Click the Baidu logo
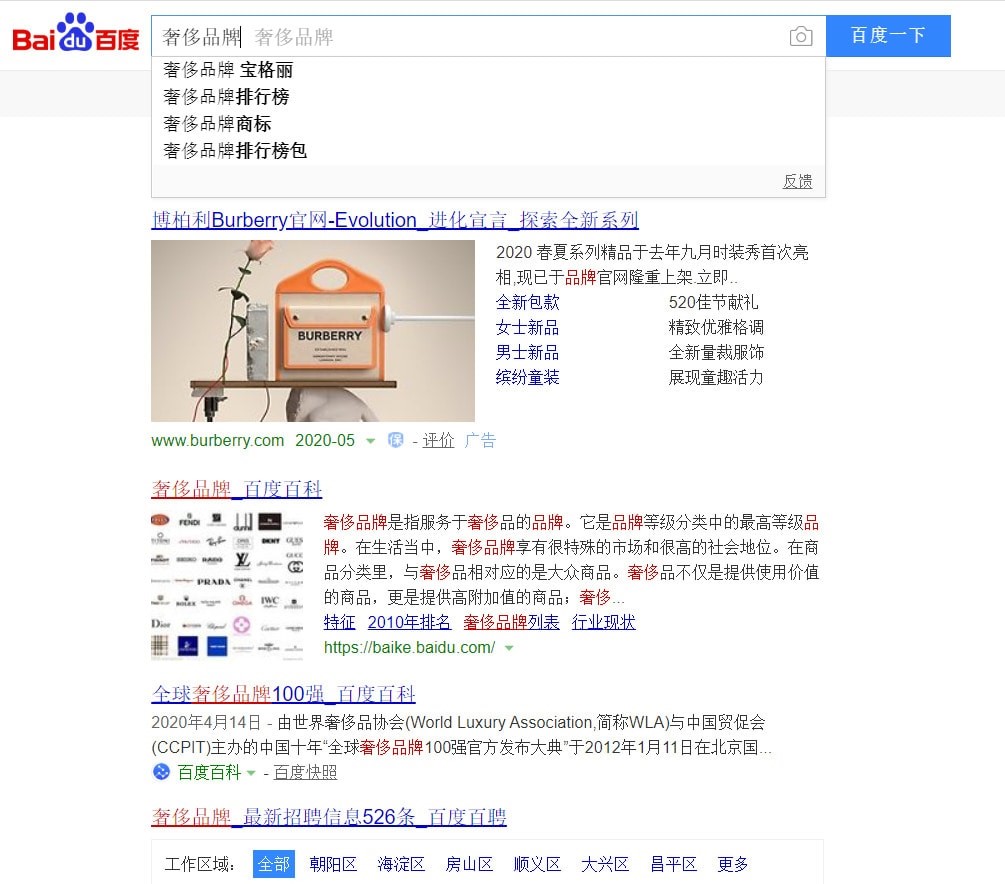 (76, 33)
